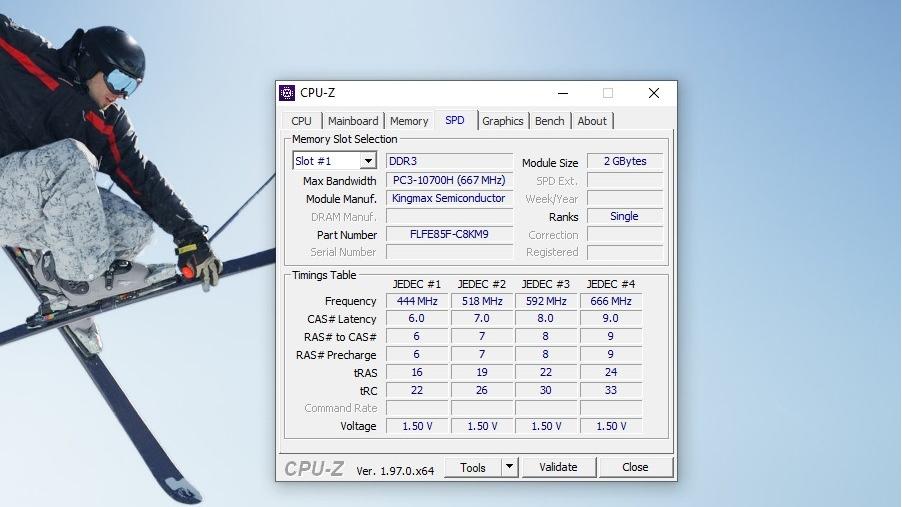Select the JEDEC #4 frequency 666 MHz cell

[x=611, y=301]
